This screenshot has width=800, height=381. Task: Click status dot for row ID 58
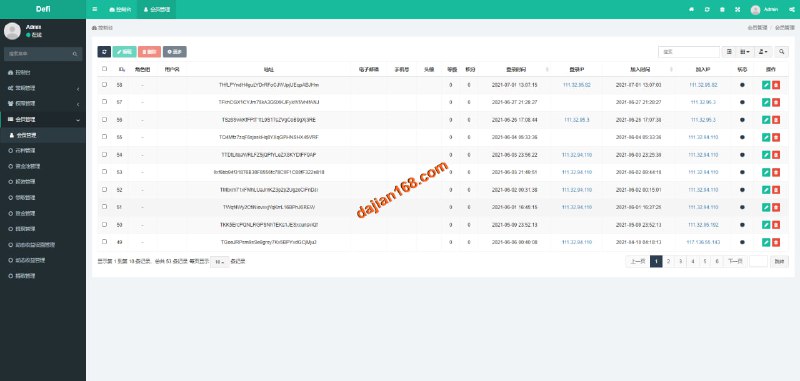742,85
